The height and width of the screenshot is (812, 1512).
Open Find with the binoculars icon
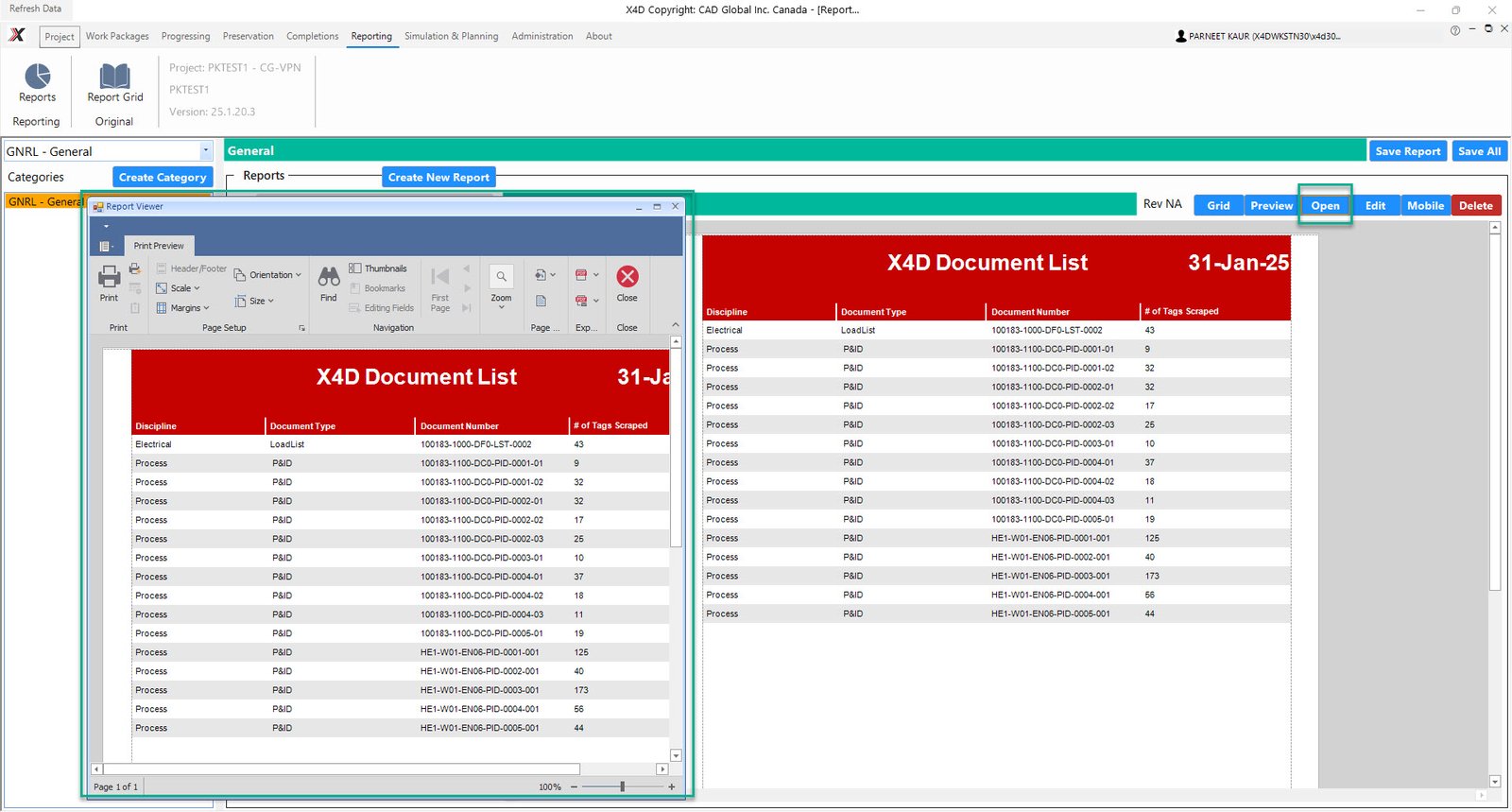328,278
